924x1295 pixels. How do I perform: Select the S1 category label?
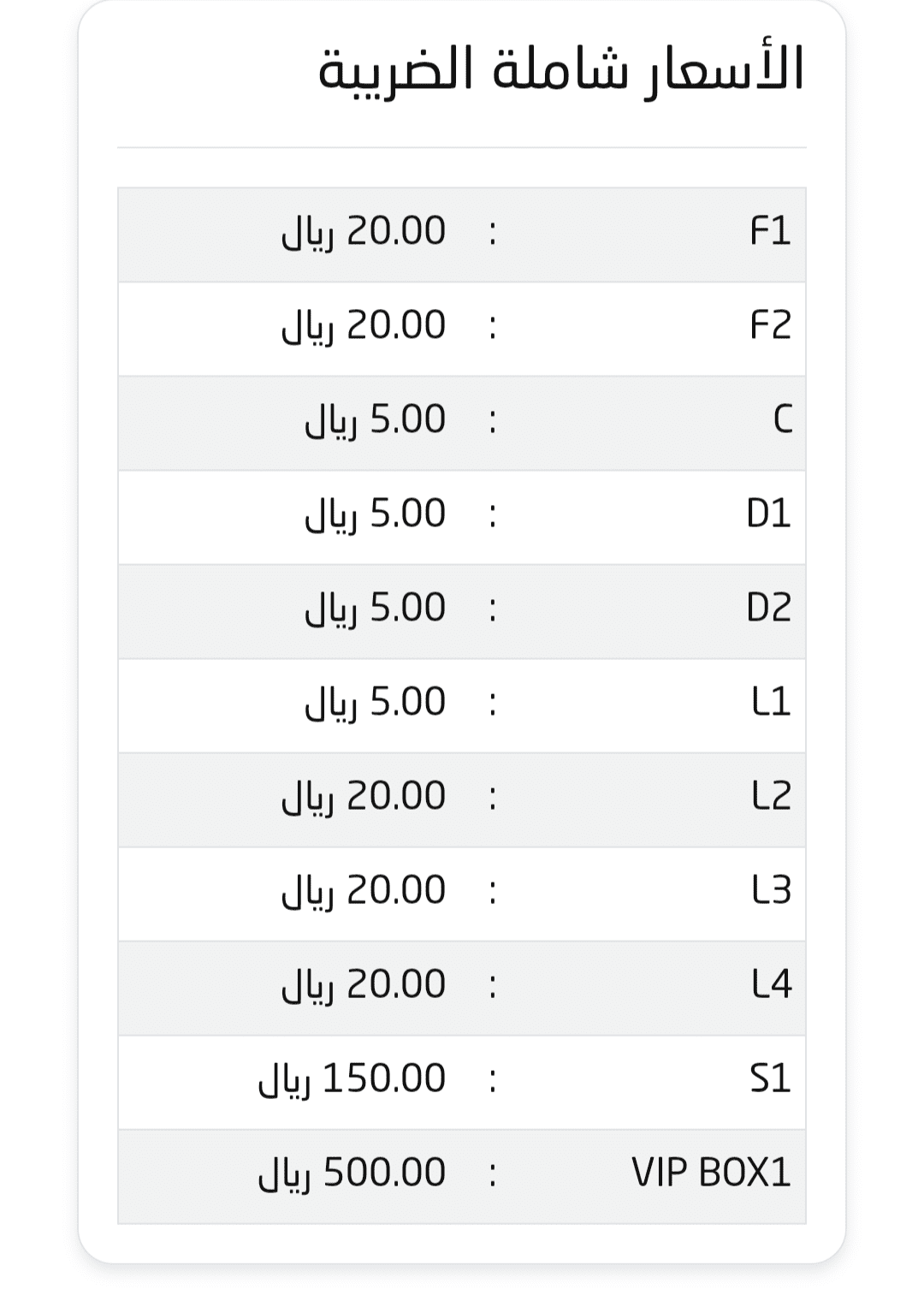tap(770, 1078)
